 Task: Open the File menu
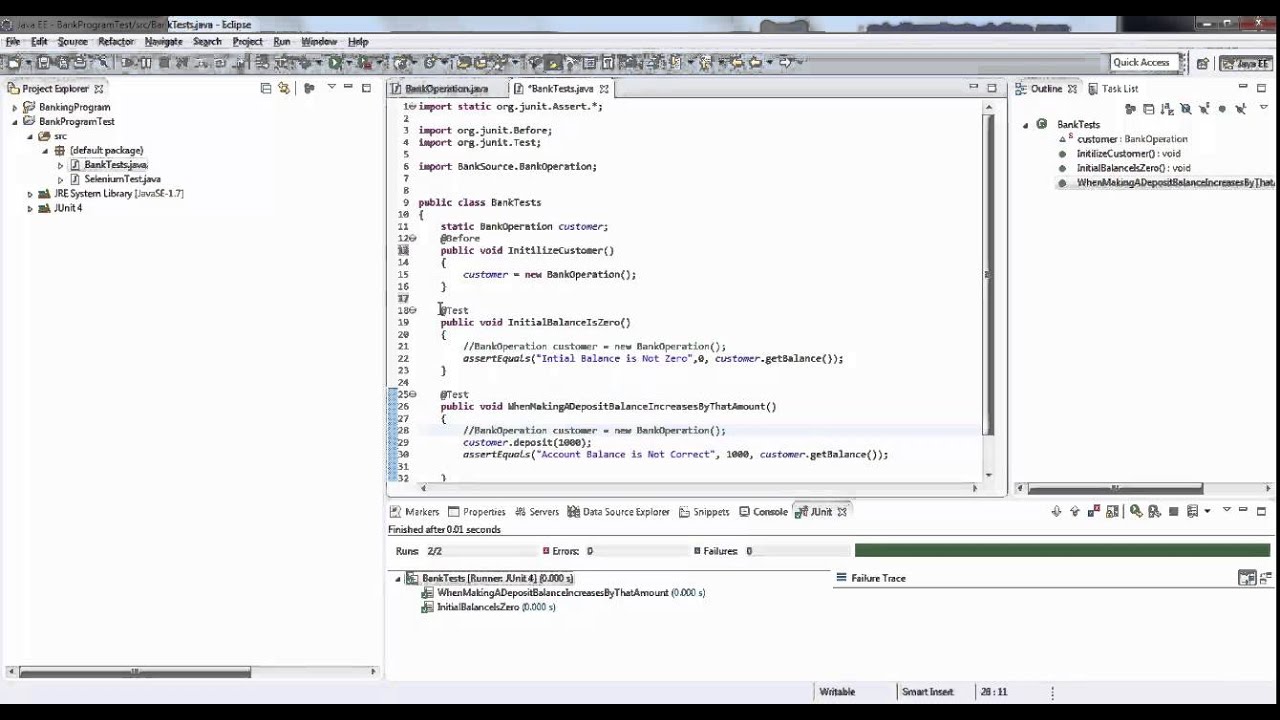pos(13,42)
